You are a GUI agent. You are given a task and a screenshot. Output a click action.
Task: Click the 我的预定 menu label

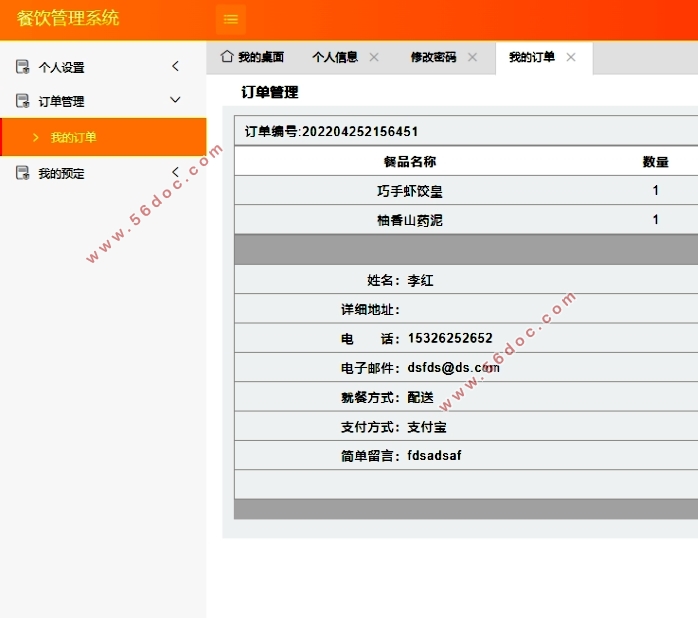pos(61,173)
